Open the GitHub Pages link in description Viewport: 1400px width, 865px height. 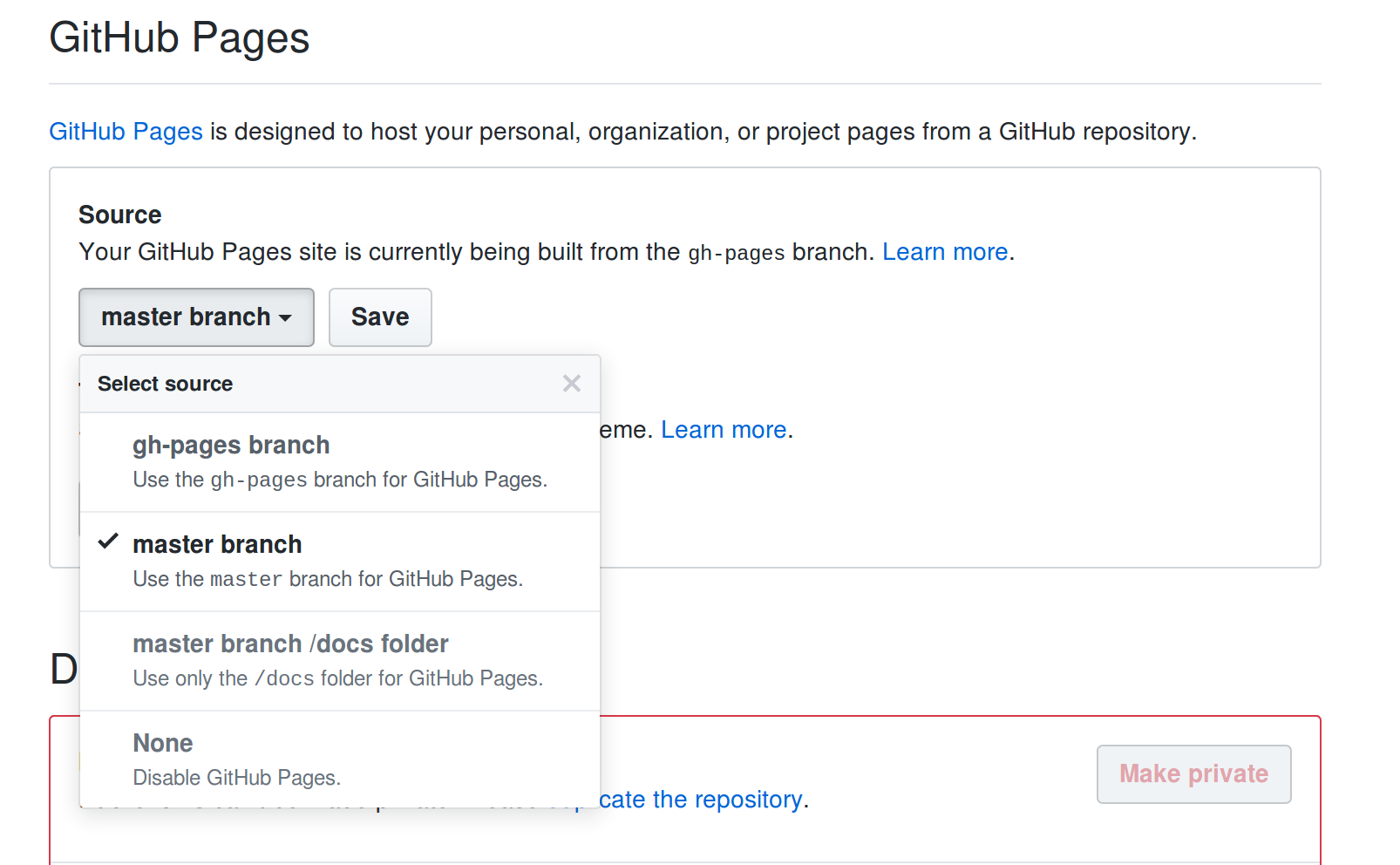(x=126, y=132)
